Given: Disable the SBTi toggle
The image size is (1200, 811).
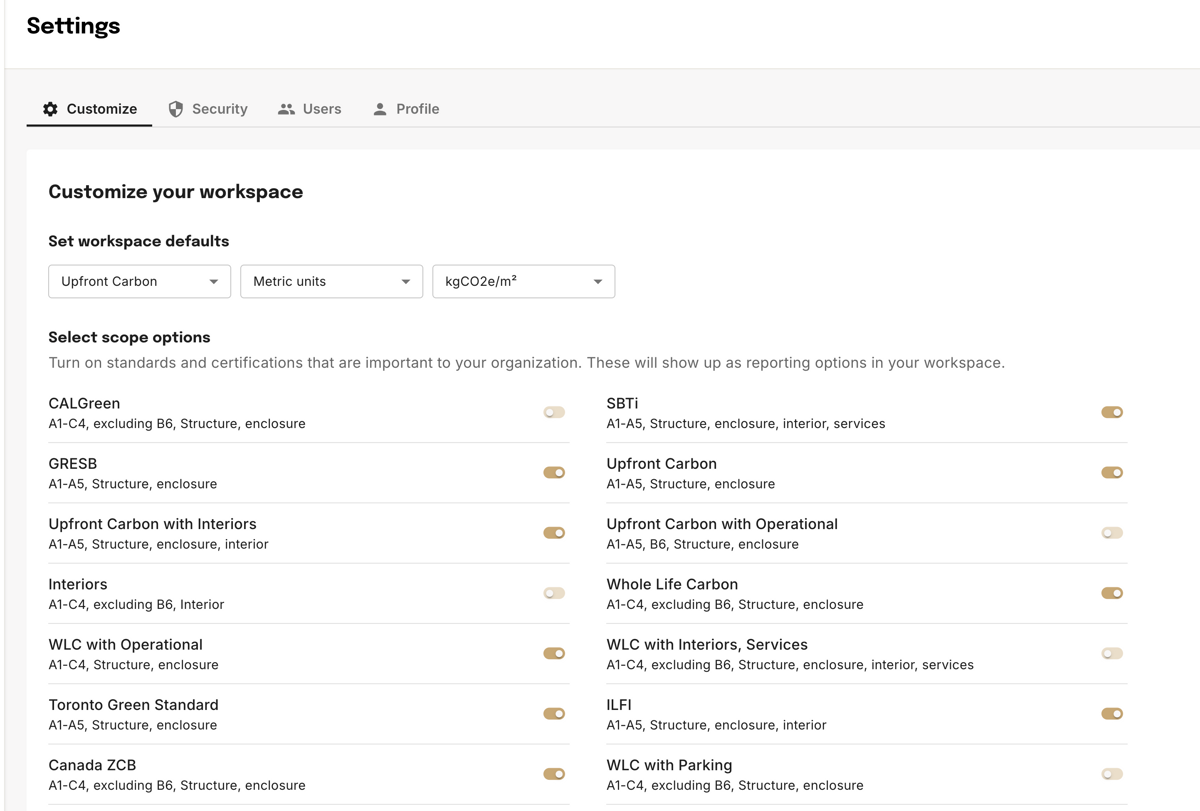Looking at the screenshot, I should click(x=1112, y=412).
